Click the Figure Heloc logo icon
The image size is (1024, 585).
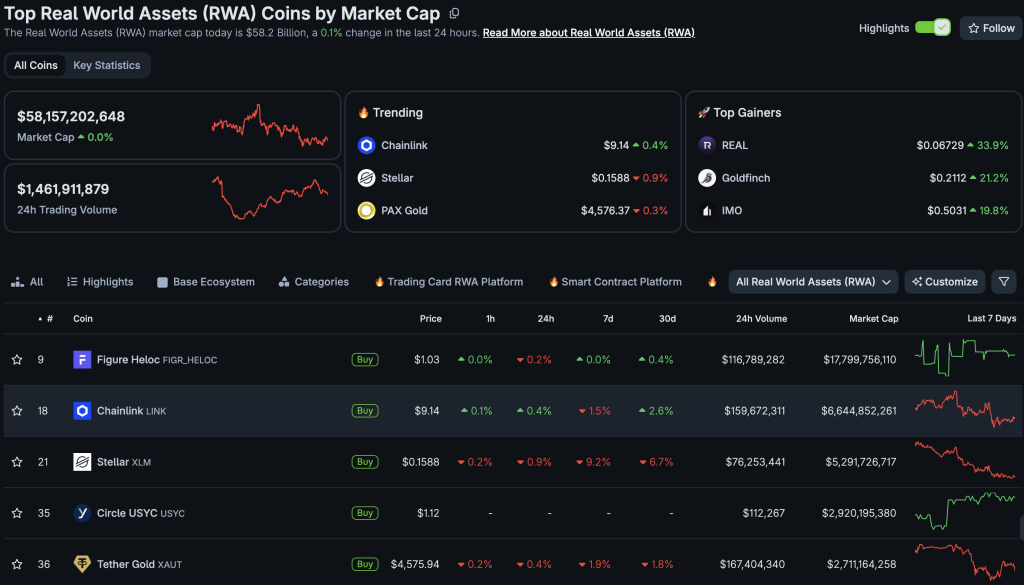(82, 360)
